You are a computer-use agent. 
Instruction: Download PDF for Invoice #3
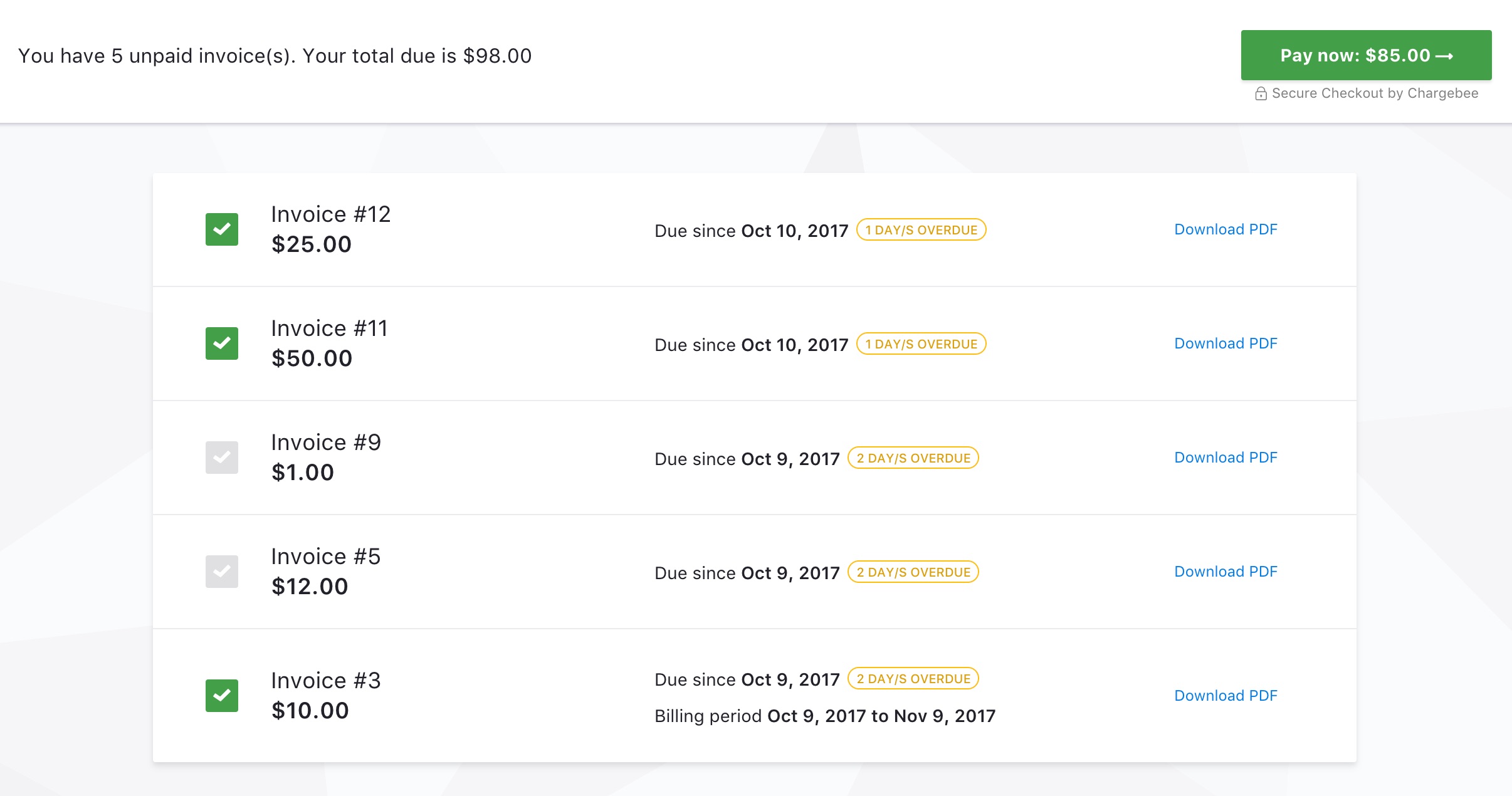point(1226,696)
